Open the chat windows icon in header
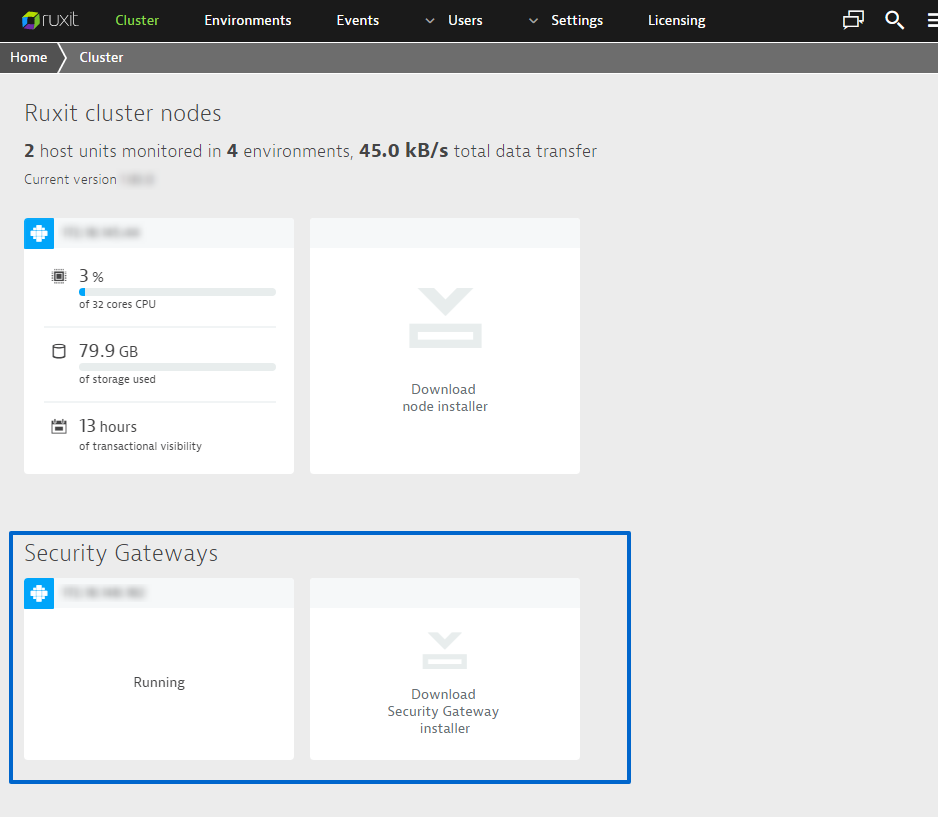This screenshot has height=817, width=938. pyautogui.click(x=853, y=20)
